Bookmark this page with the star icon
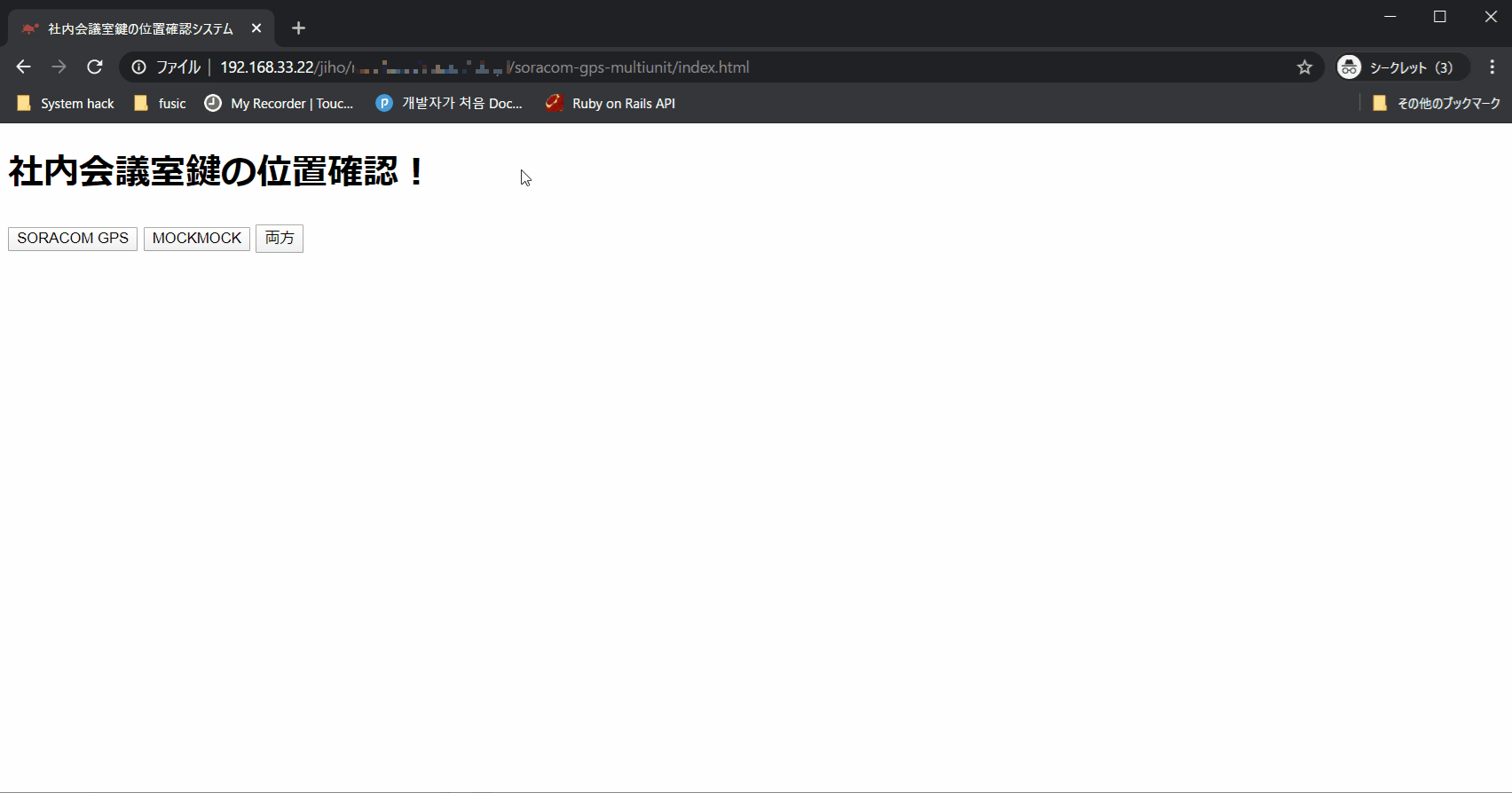This screenshot has width=1512, height=793. coord(1304,67)
